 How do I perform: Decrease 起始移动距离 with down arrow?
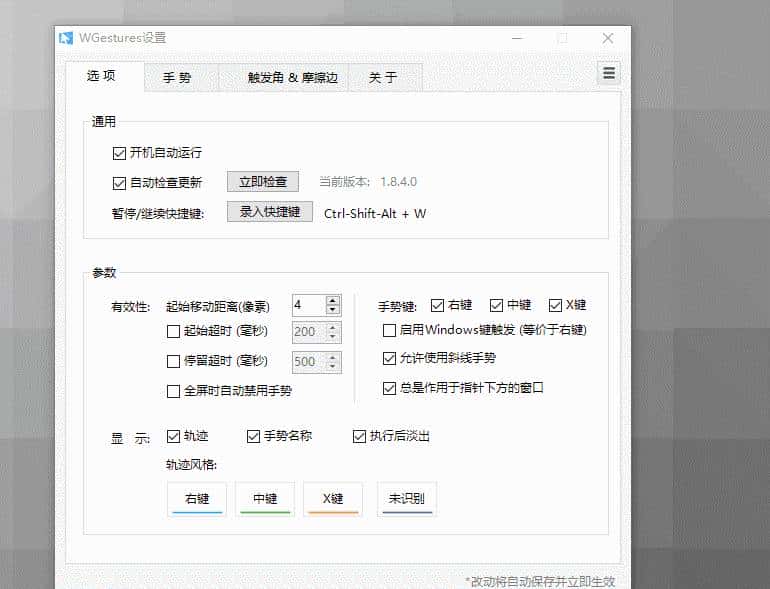coord(333,310)
